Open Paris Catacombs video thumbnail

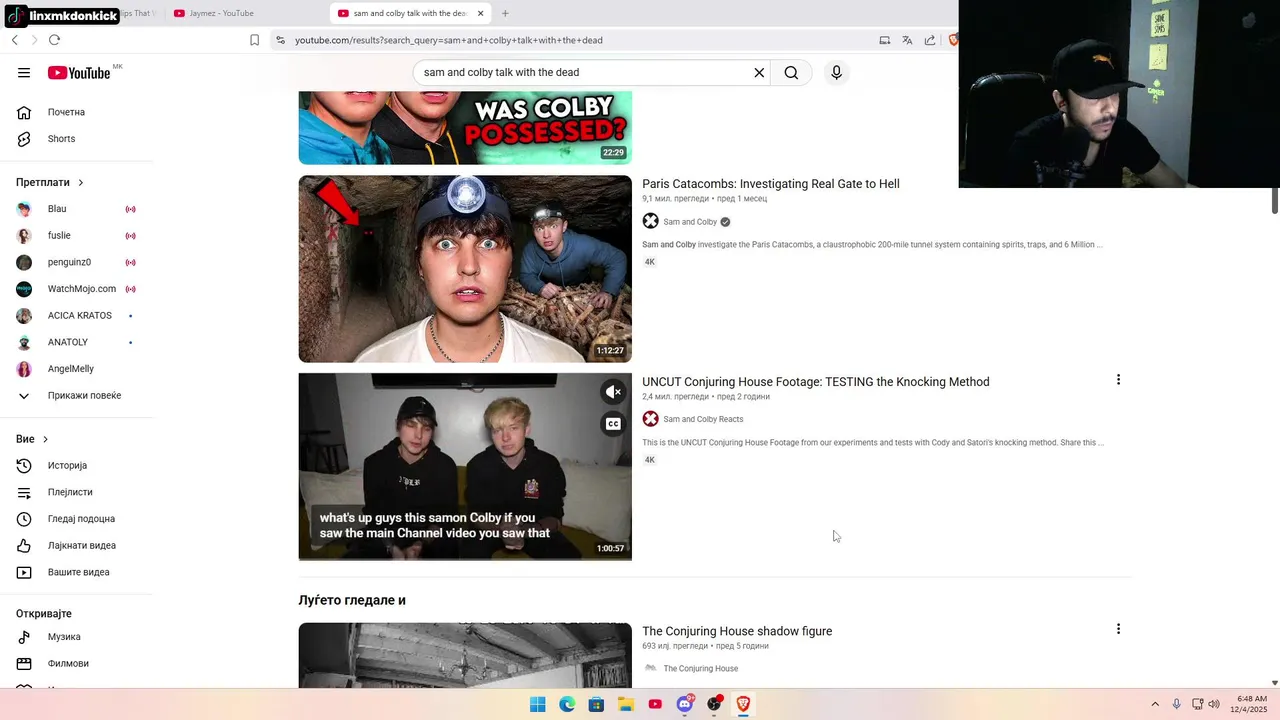tap(465, 269)
